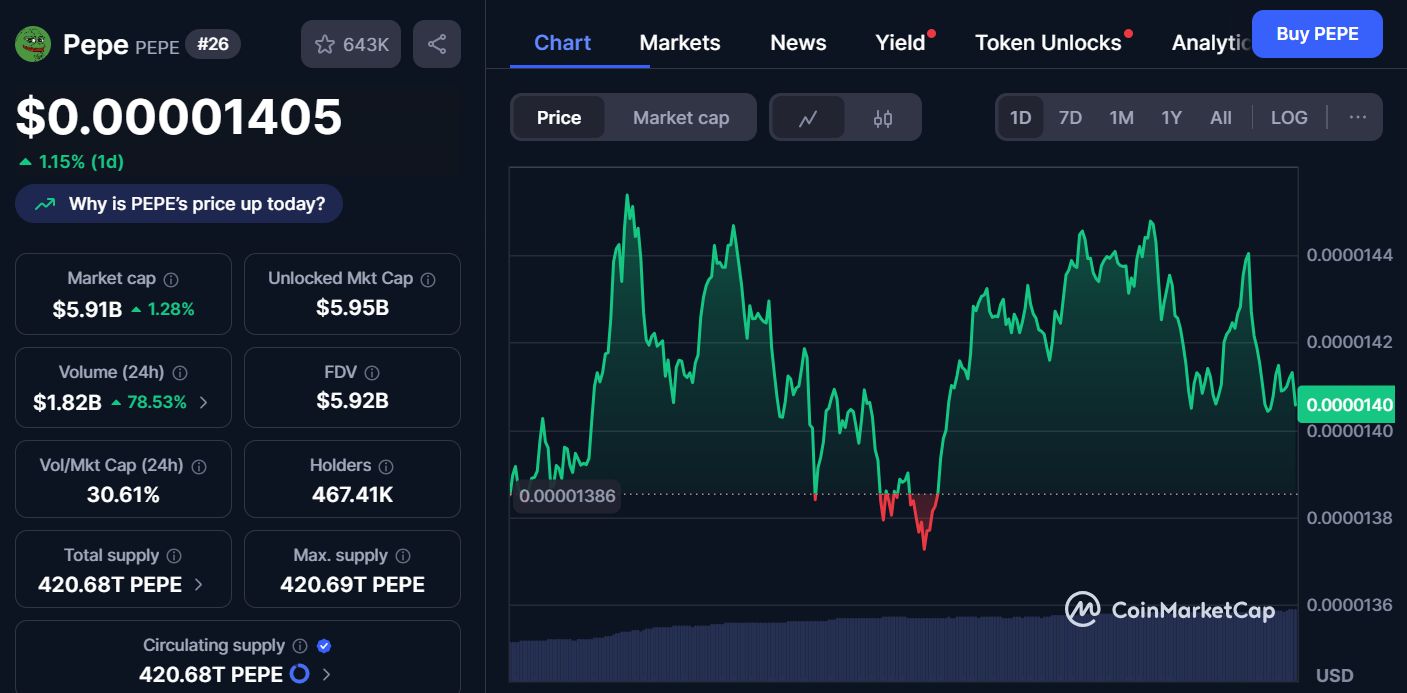Set chart range to 1Y
This screenshot has height=693, width=1407.
tap(1171, 118)
